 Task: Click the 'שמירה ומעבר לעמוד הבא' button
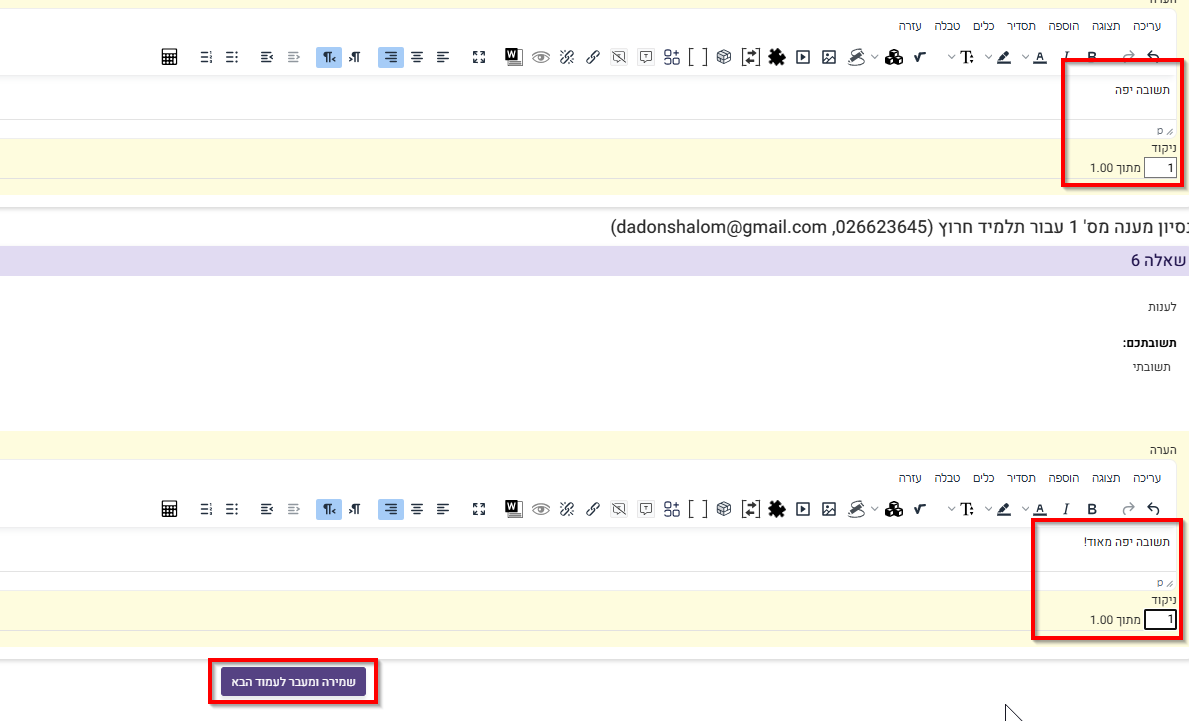pyautogui.click(x=293, y=682)
